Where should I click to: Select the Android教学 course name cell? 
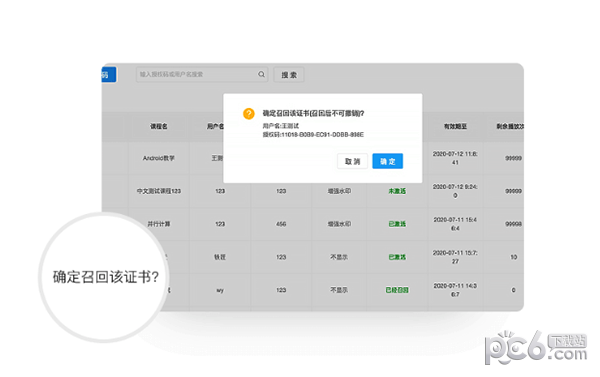click(x=159, y=158)
